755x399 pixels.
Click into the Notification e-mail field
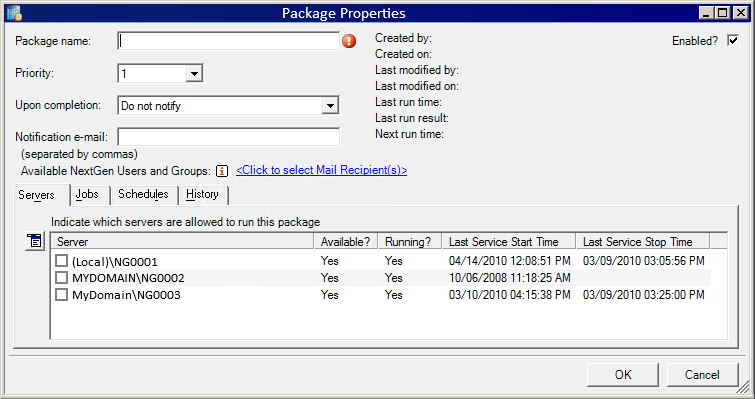pyautogui.click(x=229, y=137)
